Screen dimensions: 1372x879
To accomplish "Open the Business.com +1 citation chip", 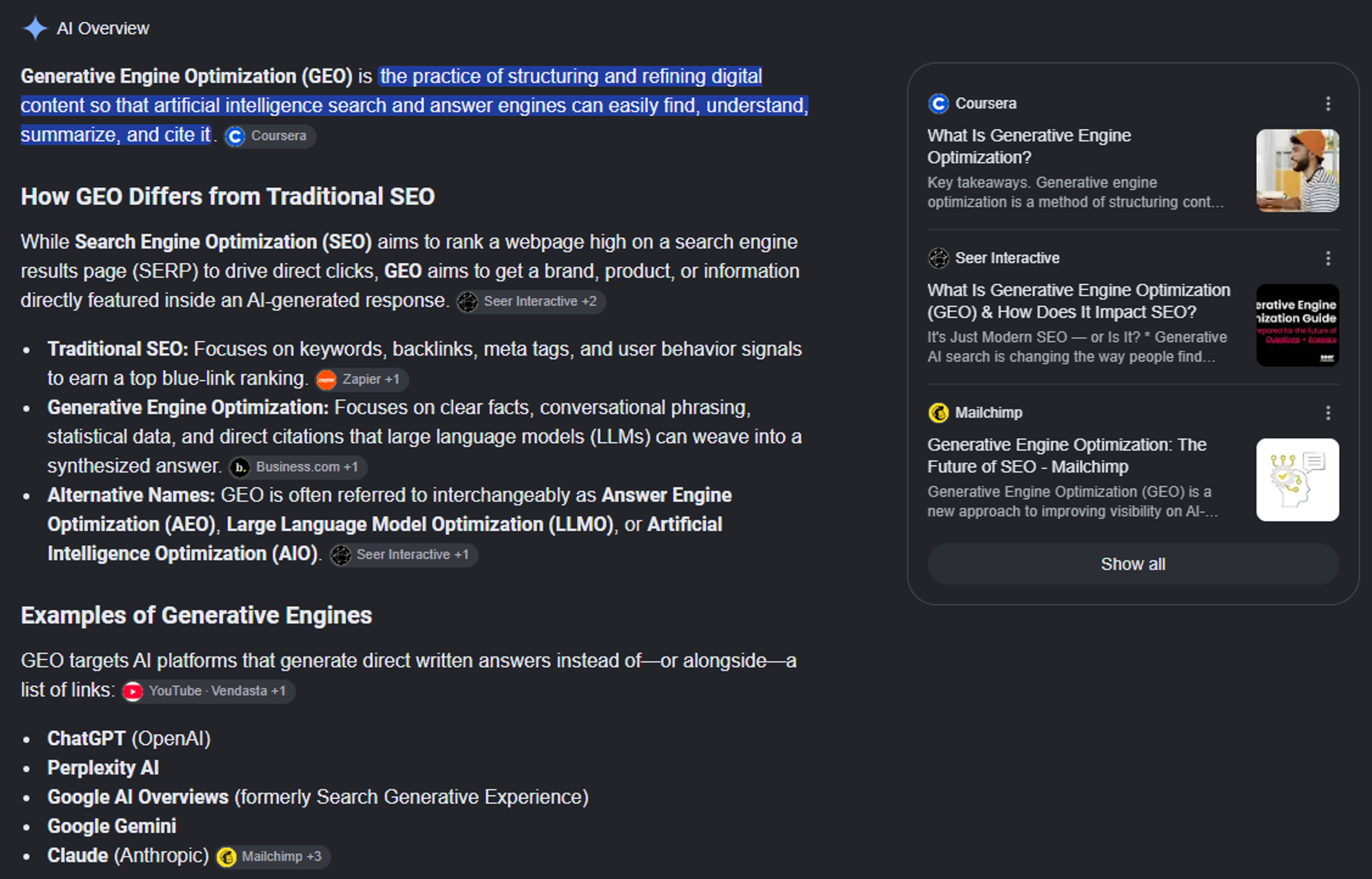I will point(298,467).
